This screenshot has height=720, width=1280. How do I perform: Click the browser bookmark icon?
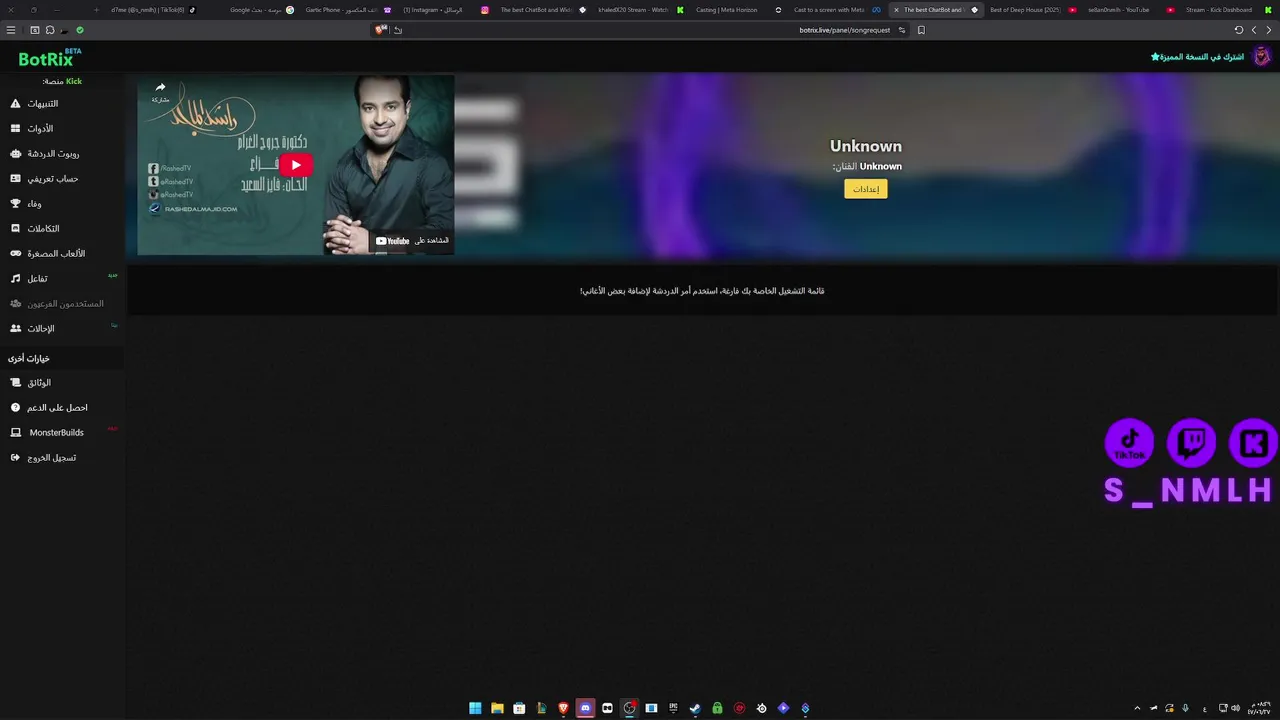921,30
